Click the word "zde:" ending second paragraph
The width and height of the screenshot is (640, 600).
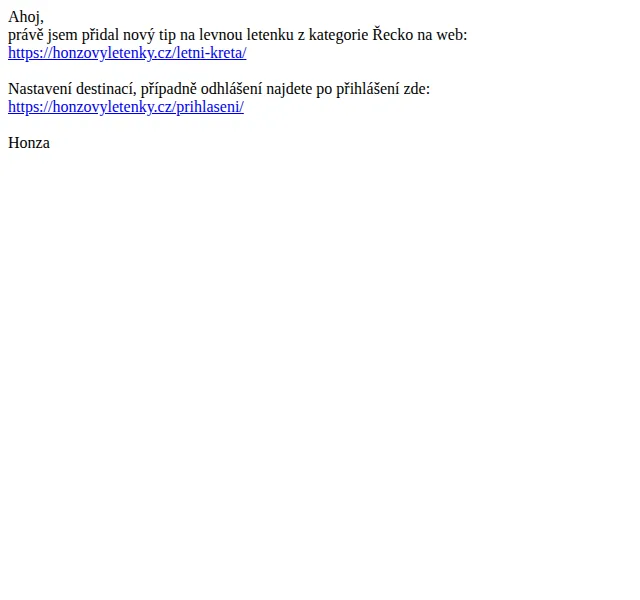coord(417,89)
